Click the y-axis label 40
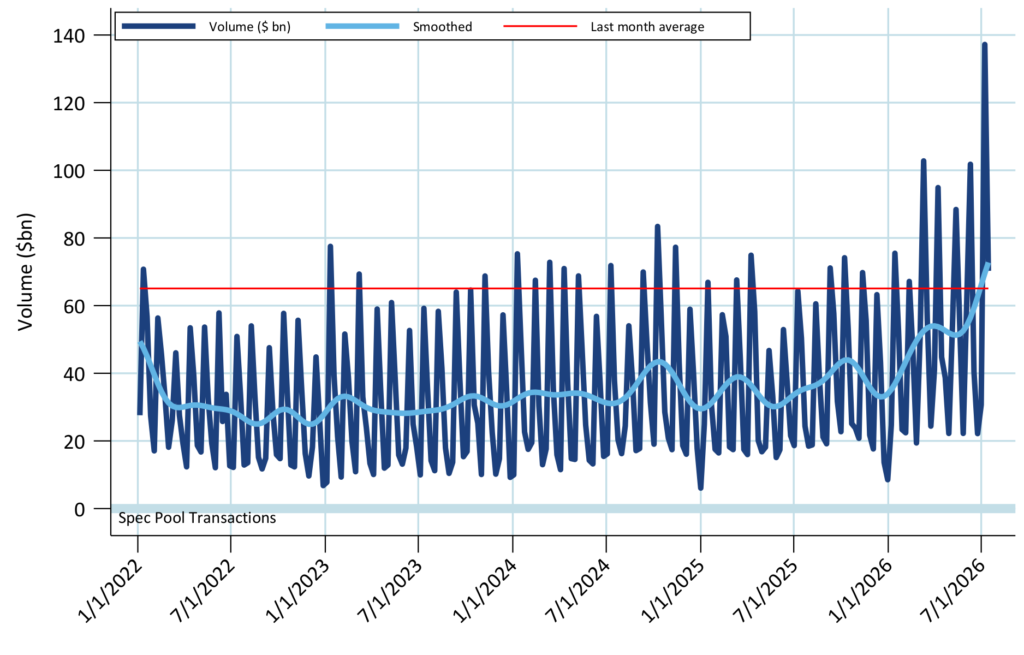The image size is (1024, 655). coord(74,374)
